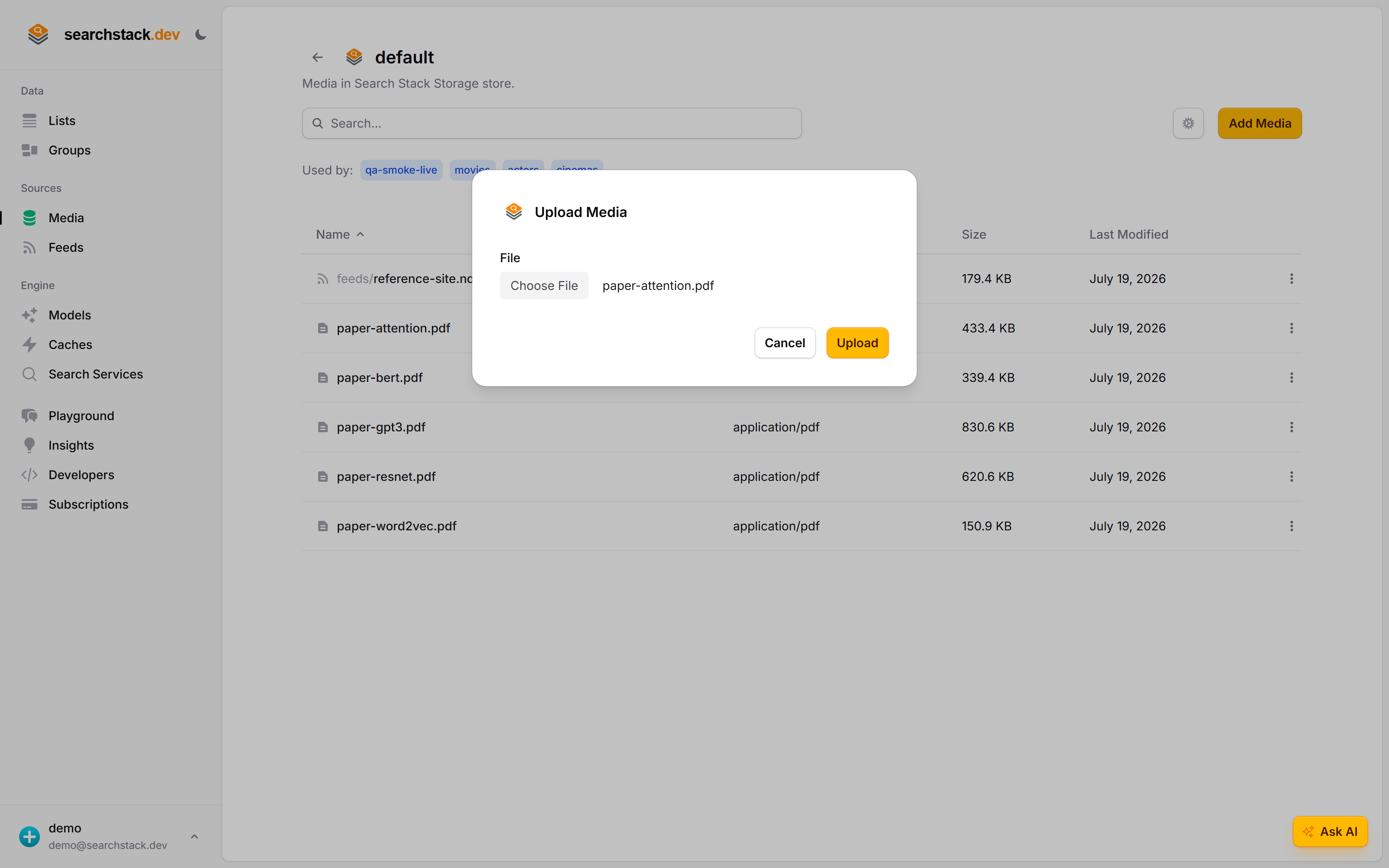Viewport: 1389px width, 868px height.
Task: Click the Media database icon
Action: click(29, 218)
